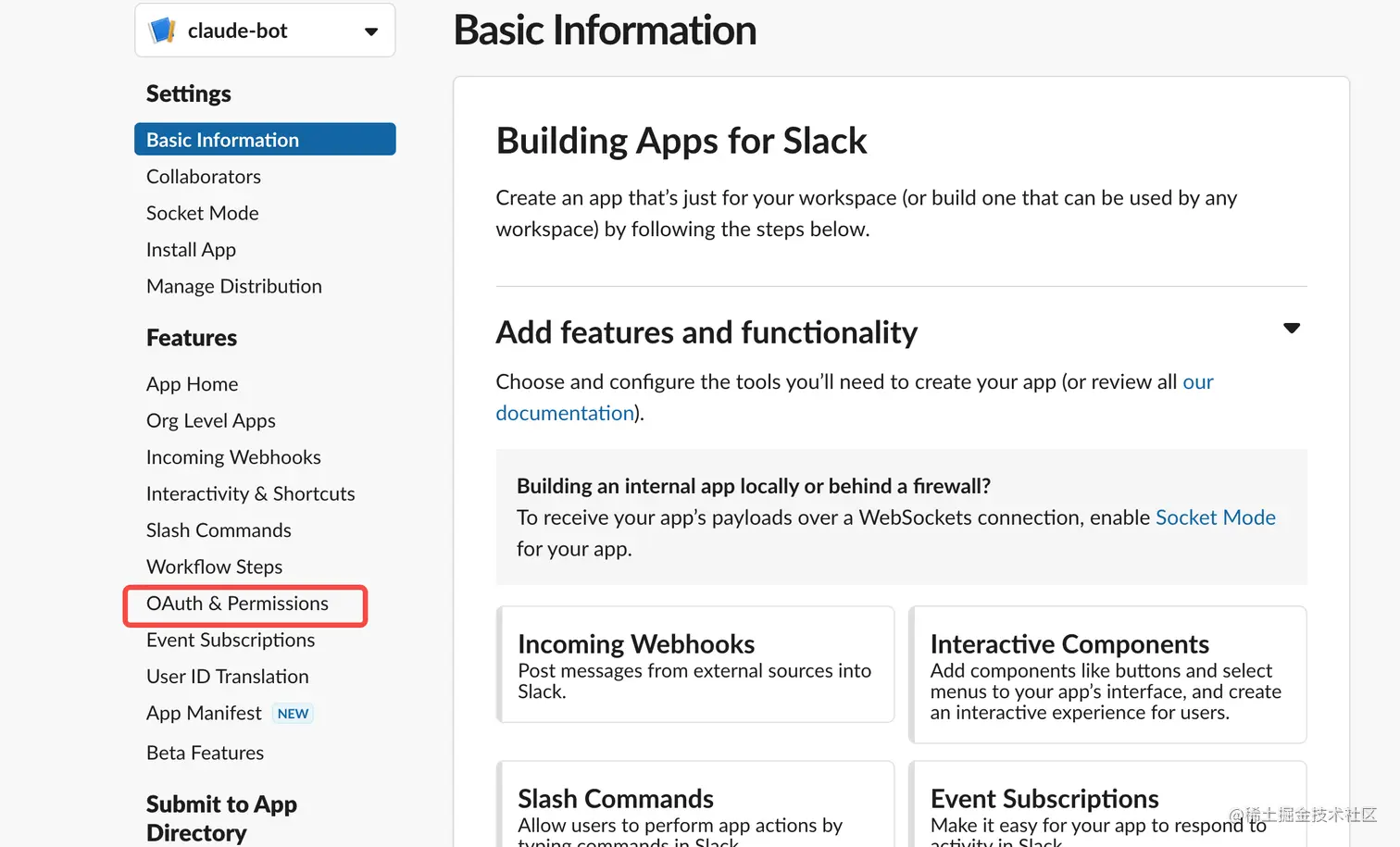The height and width of the screenshot is (847, 1400).
Task: Open Slash Commands in sidebar
Action: (219, 530)
